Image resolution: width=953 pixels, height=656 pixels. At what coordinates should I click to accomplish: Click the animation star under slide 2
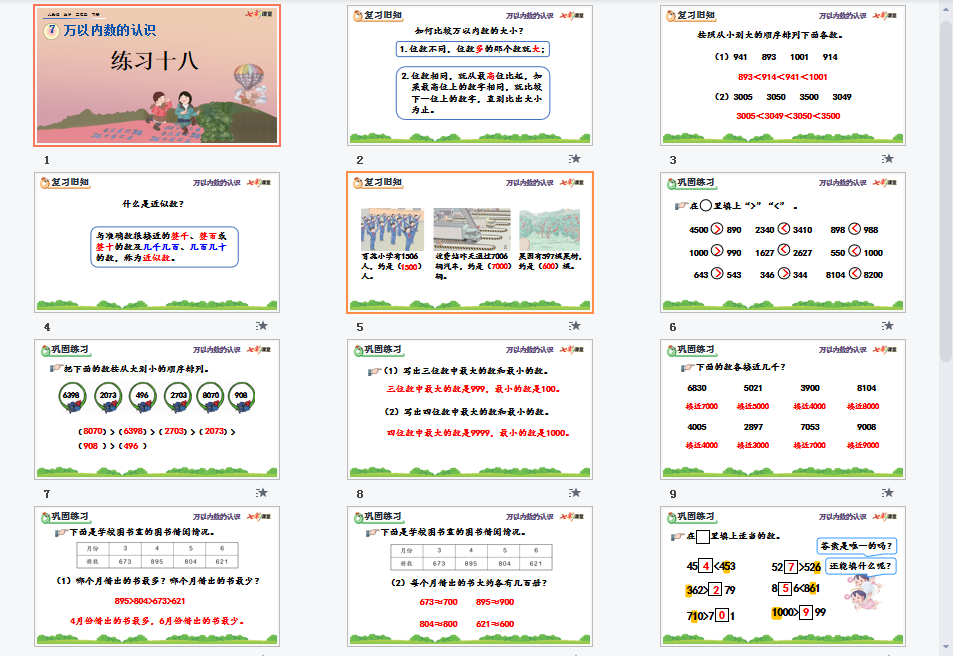[x=574, y=159]
